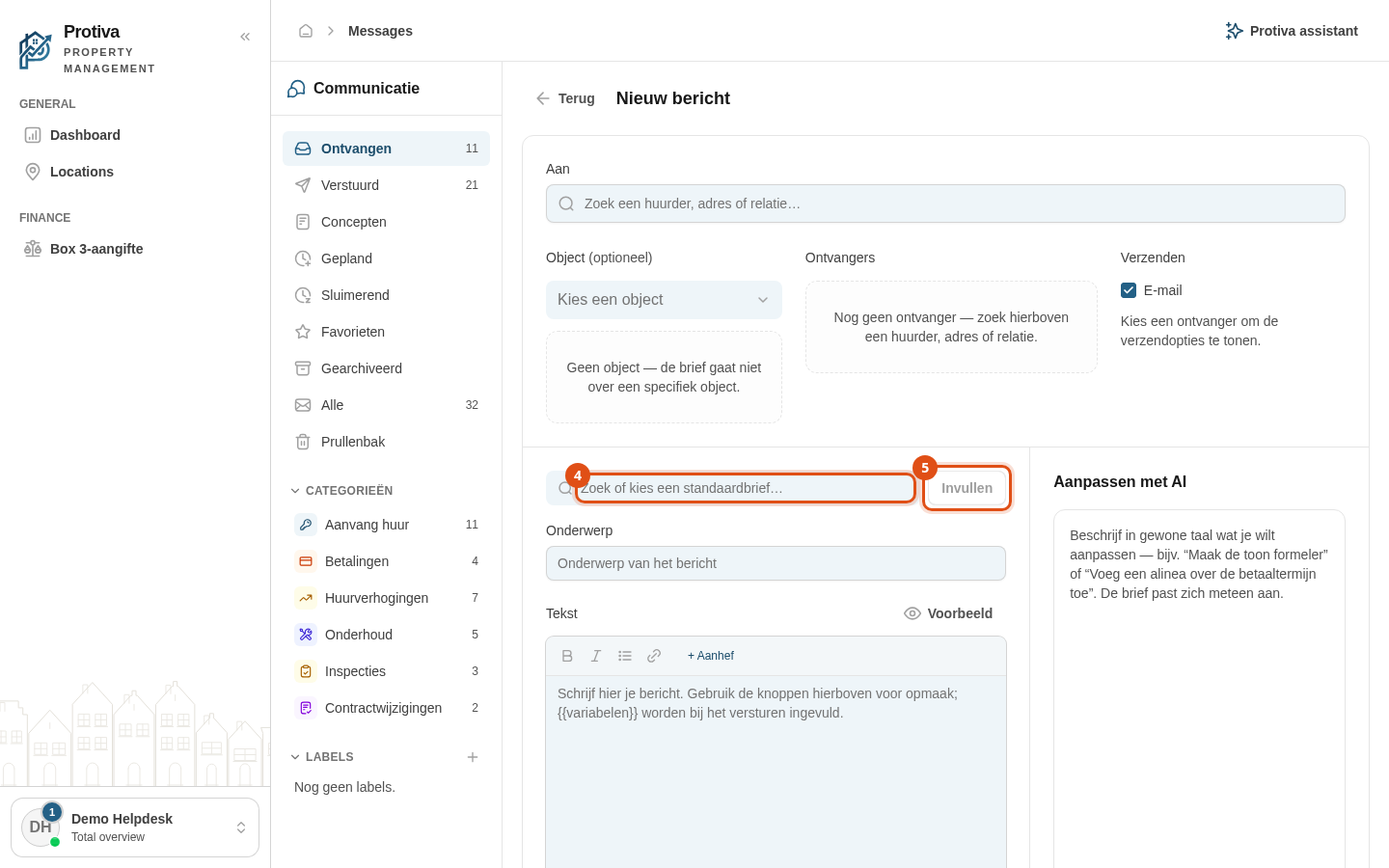Click the Gepland clock icon
Image resolution: width=1389 pixels, height=868 pixels.
[x=303, y=258]
